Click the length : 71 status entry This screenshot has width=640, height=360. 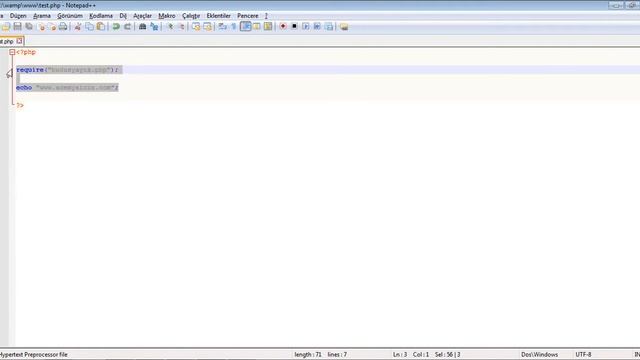coord(308,355)
